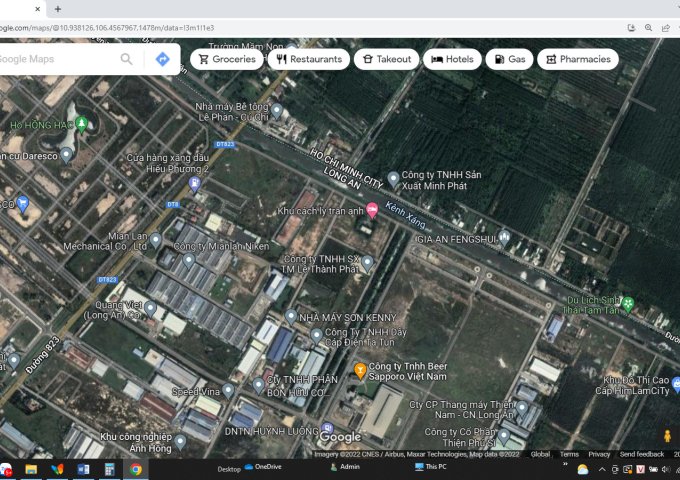Select the Khu cách ly trần anh pin
This screenshot has height=480, width=680.
pos(372,209)
